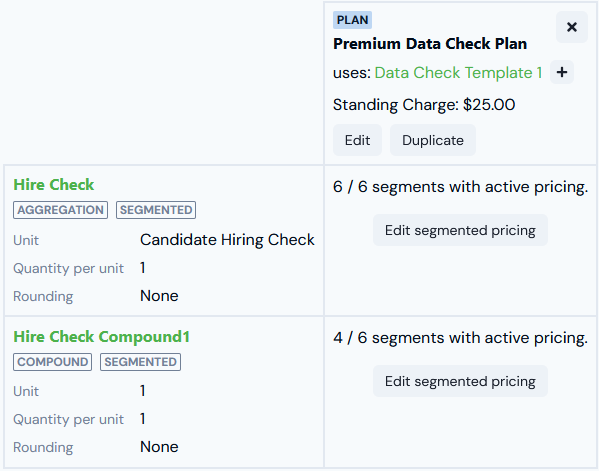Select the Premium Data Check Plan title
Image resolution: width=599 pixels, height=471 pixels.
[430, 44]
